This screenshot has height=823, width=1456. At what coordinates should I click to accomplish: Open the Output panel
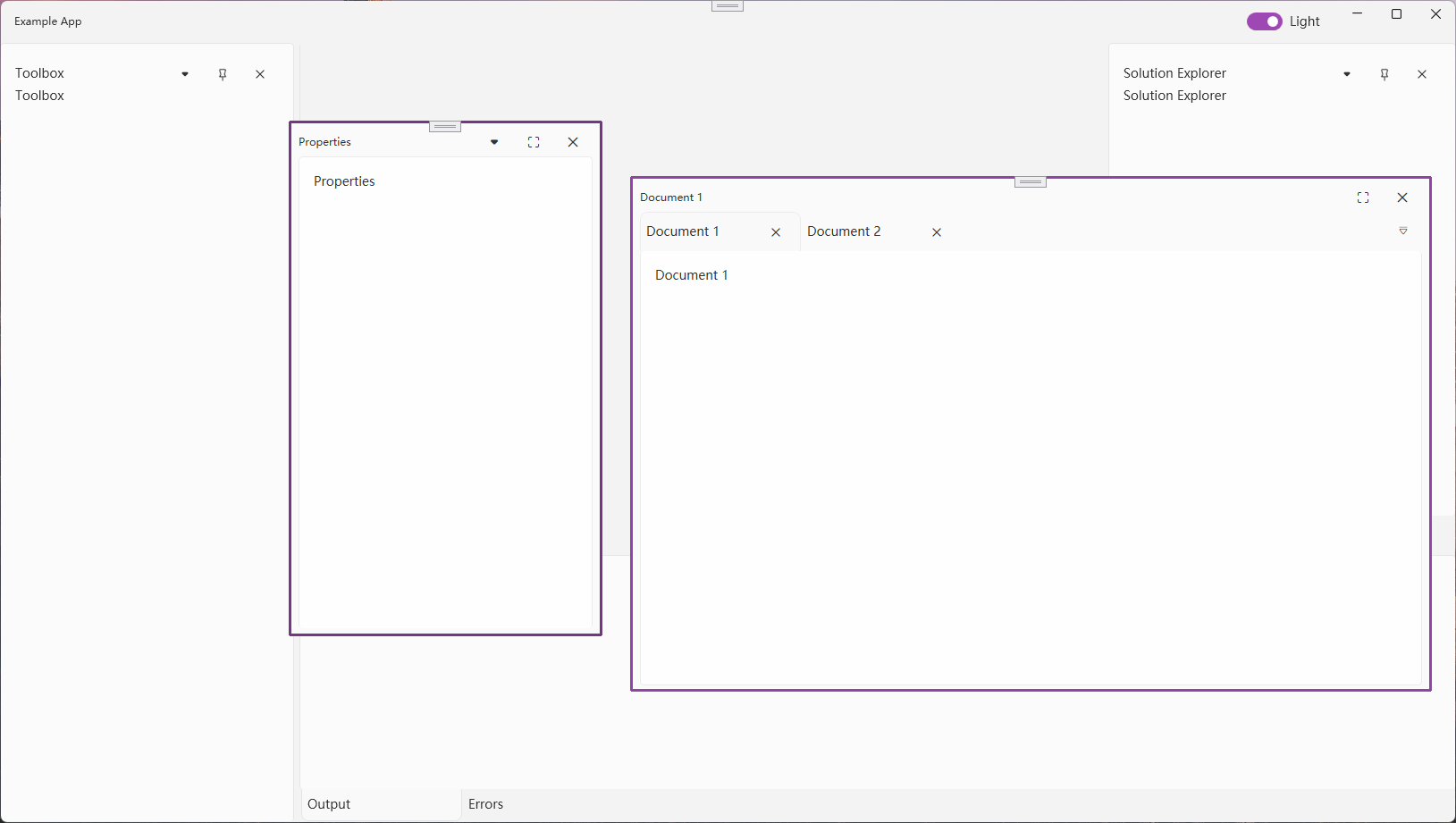click(x=328, y=803)
